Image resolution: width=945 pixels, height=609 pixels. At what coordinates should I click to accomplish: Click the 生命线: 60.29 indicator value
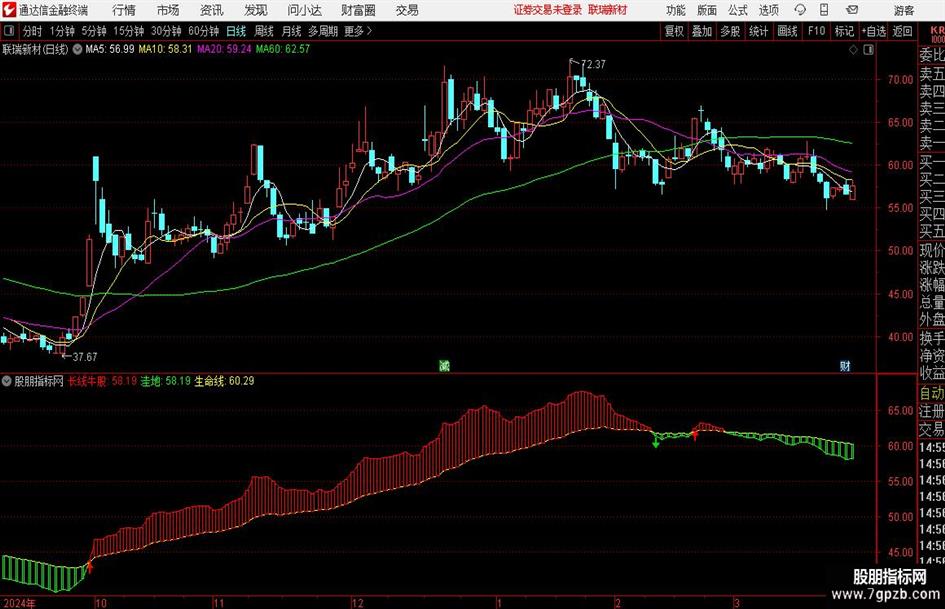(x=224, y=381)
